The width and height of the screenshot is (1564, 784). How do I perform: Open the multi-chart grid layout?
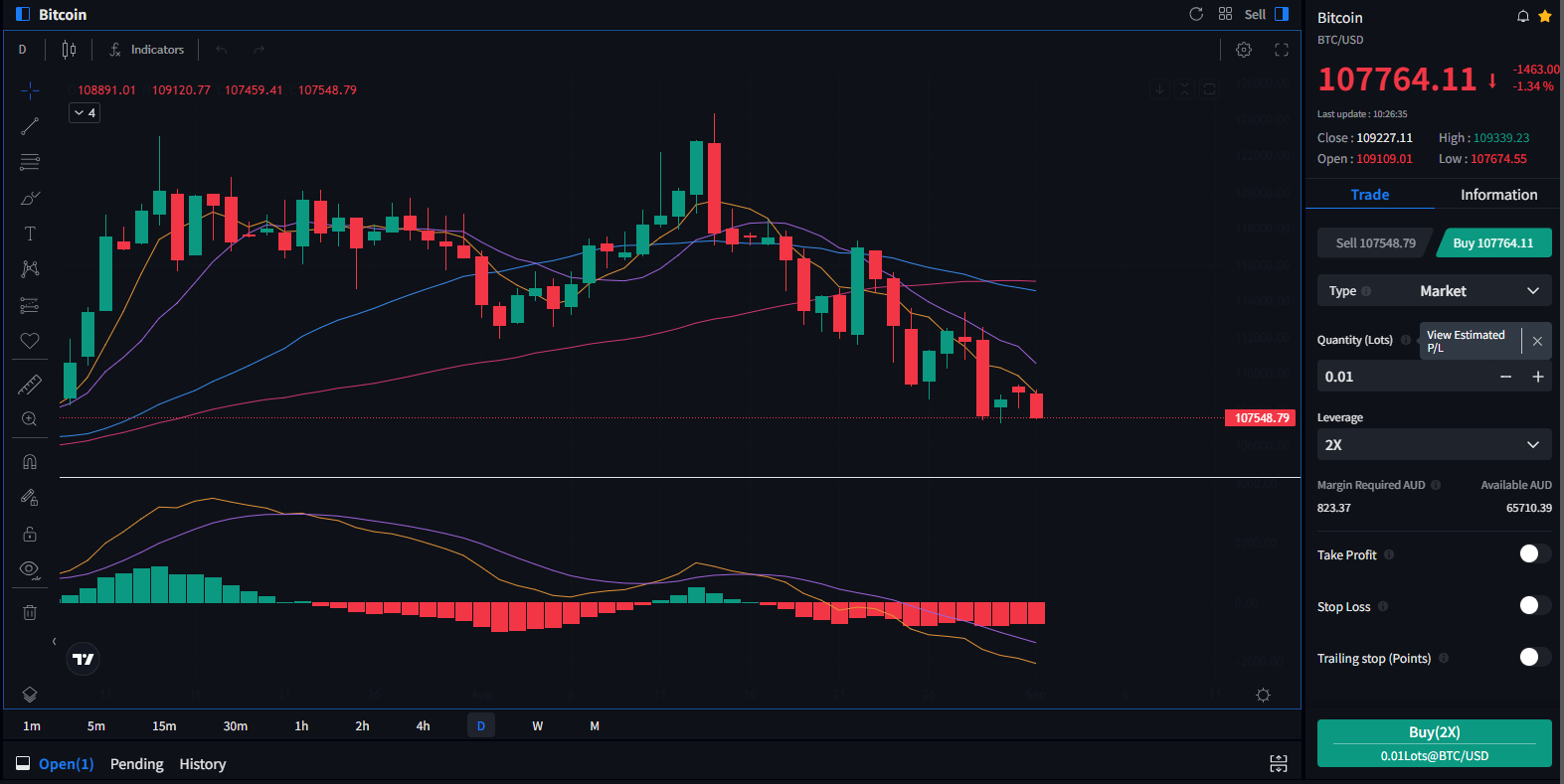[x=1225, y=14]
